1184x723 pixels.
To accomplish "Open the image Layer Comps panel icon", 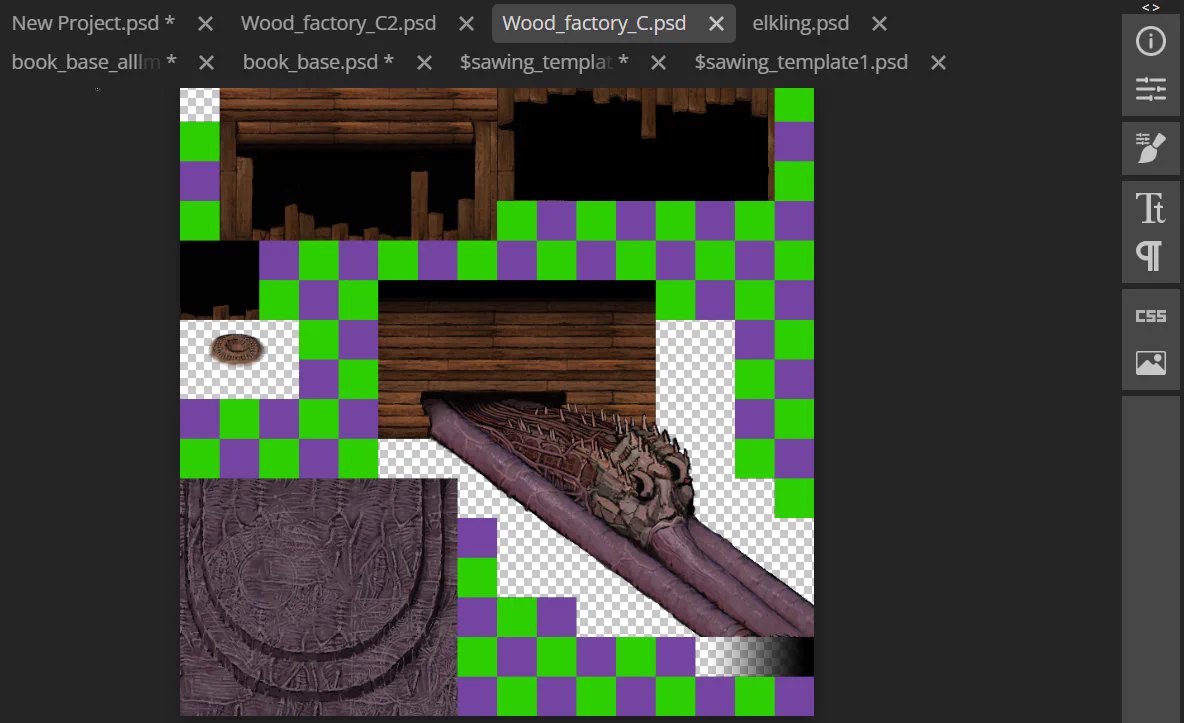I will 1150,363.
